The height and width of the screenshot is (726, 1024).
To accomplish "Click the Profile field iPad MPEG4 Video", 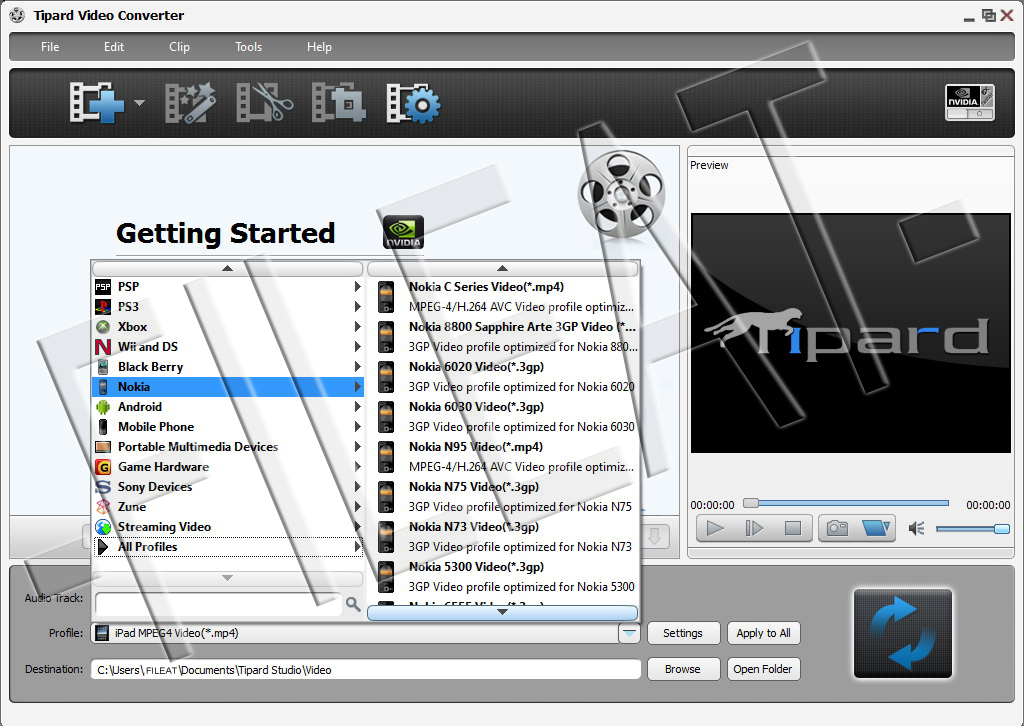I will 355,633.
